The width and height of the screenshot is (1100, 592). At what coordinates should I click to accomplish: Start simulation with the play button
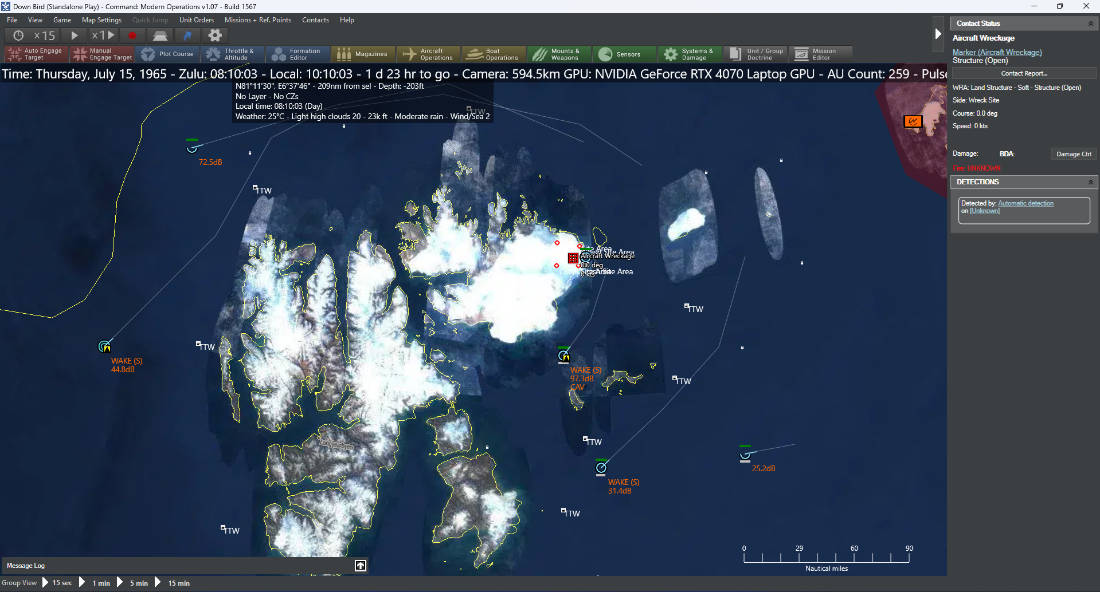click(74, 35)
